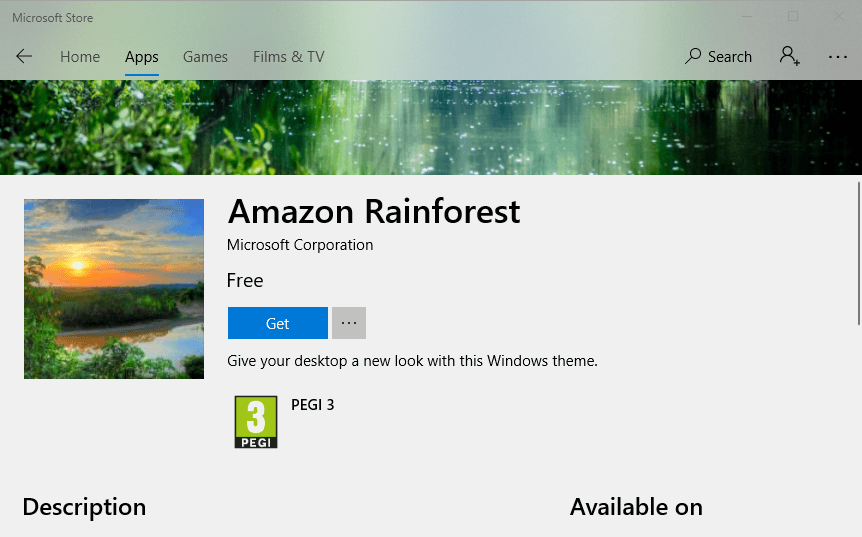Open the Home tab
The height and width of the screenshot is (537, 862).
tap(80, 57)
